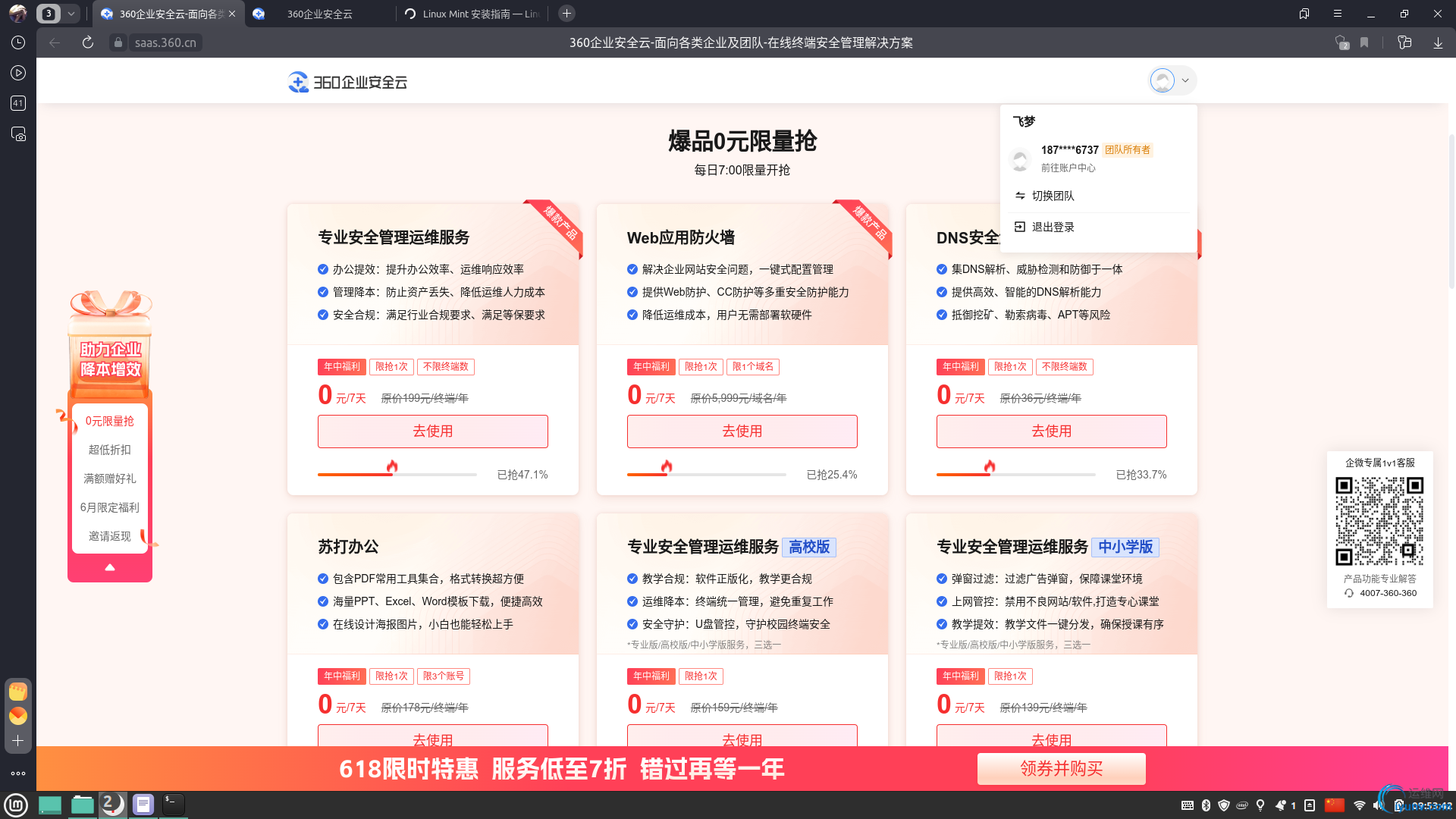Click the page vertical scrollbar

coord(1451,212)
